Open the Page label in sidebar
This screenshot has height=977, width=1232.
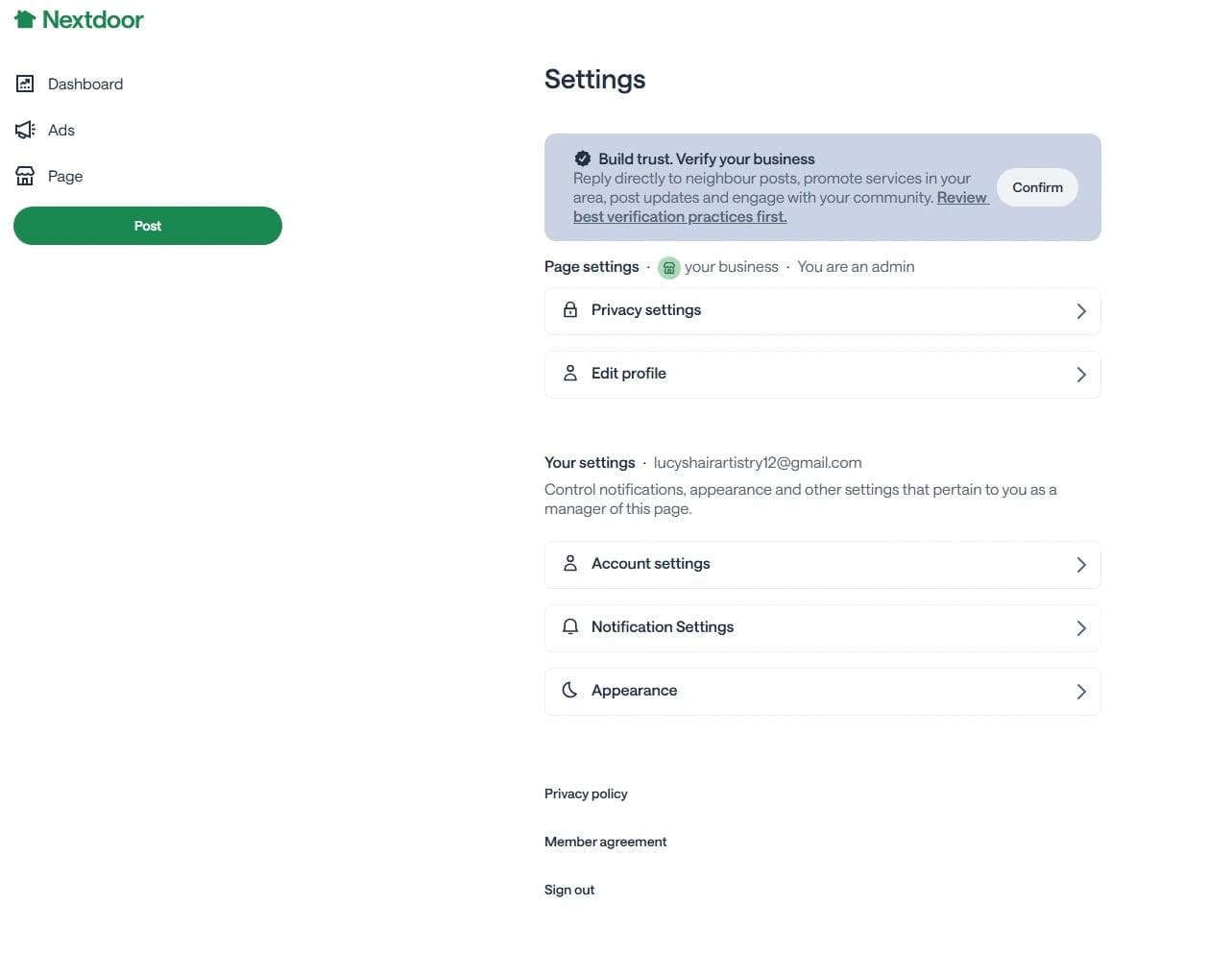[x=65, y=176]
